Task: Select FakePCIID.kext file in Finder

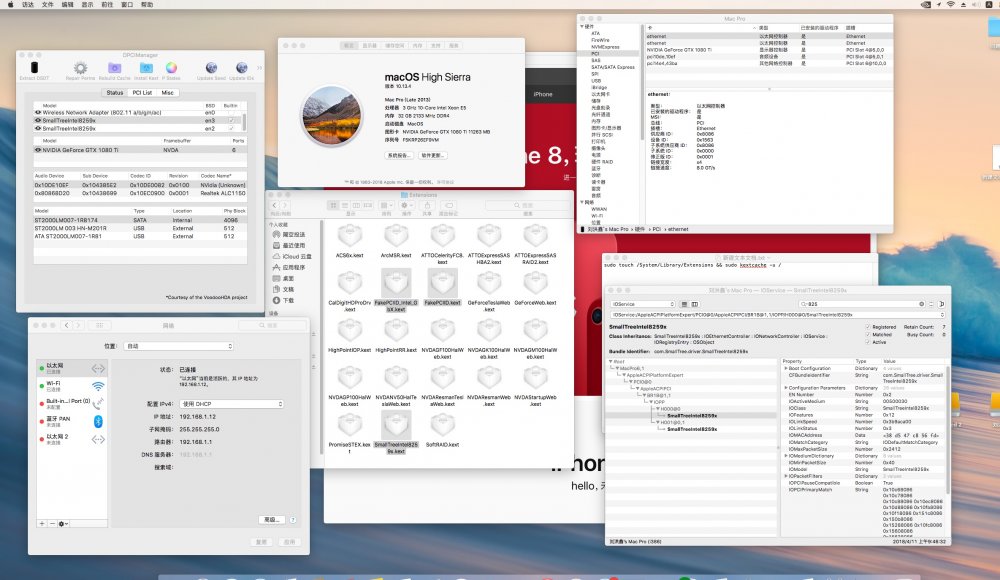Action: click(443, 287)
